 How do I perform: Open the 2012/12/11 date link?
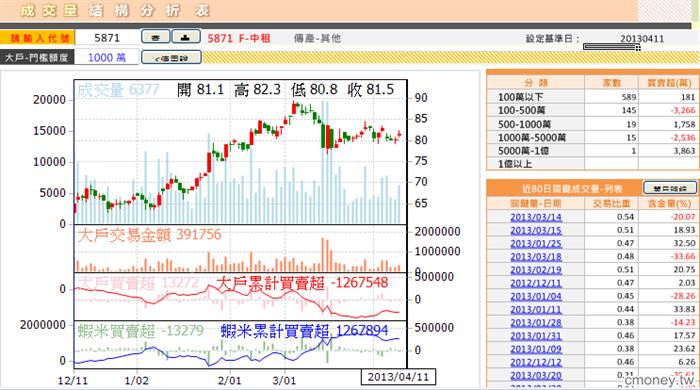coord(536,283)
